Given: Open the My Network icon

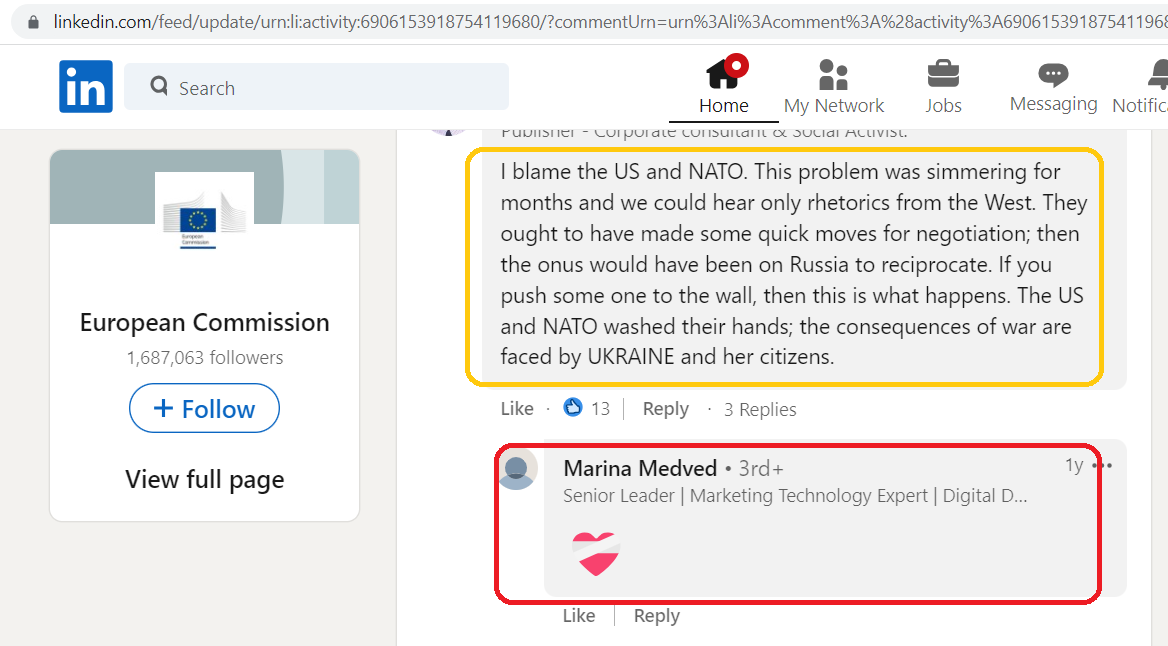Looking at the screenshot, I should 833,75.
